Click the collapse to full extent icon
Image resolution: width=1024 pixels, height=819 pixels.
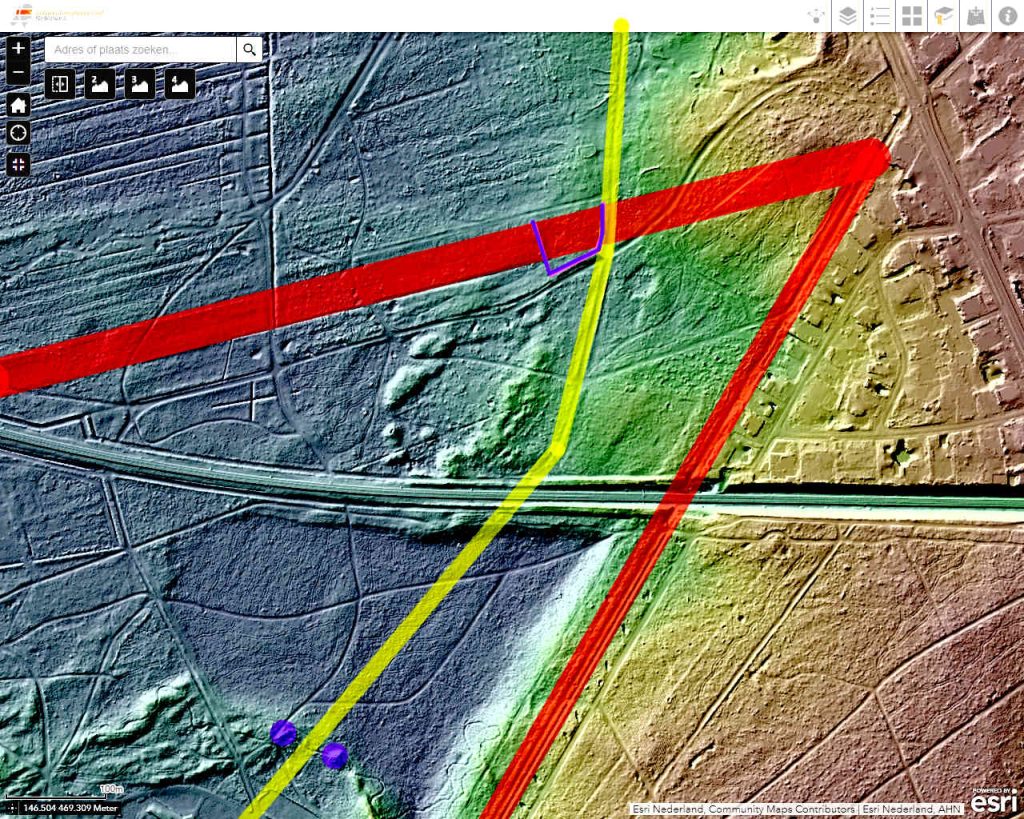point(19,164)
